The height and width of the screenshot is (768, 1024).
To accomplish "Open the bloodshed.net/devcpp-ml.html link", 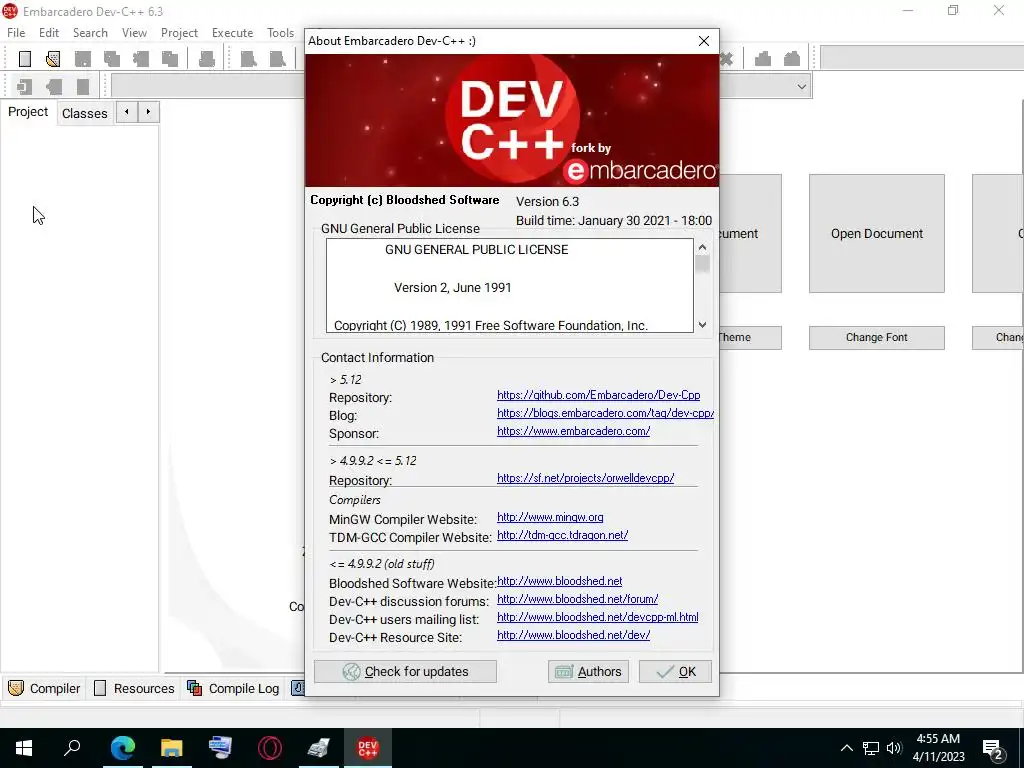I will pyautogui.click(x=598, y=617).
